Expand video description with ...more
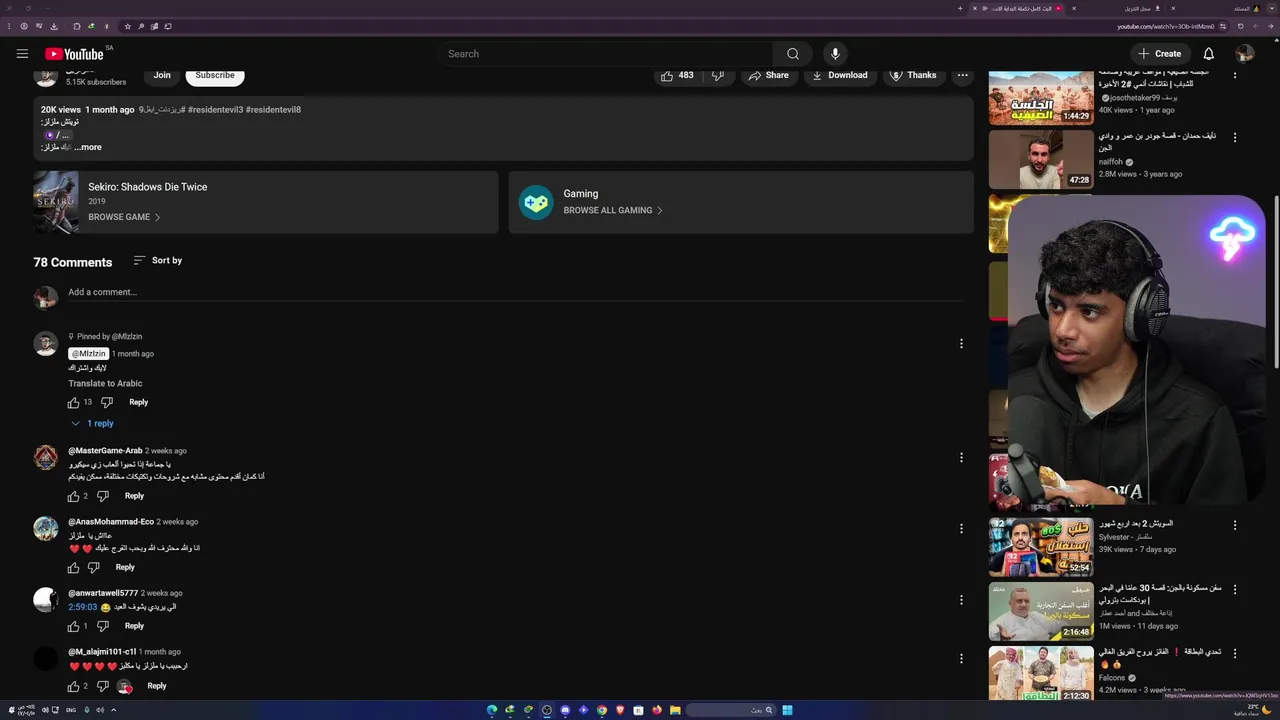Viewport: 1280px width, 720px height. 88,147
